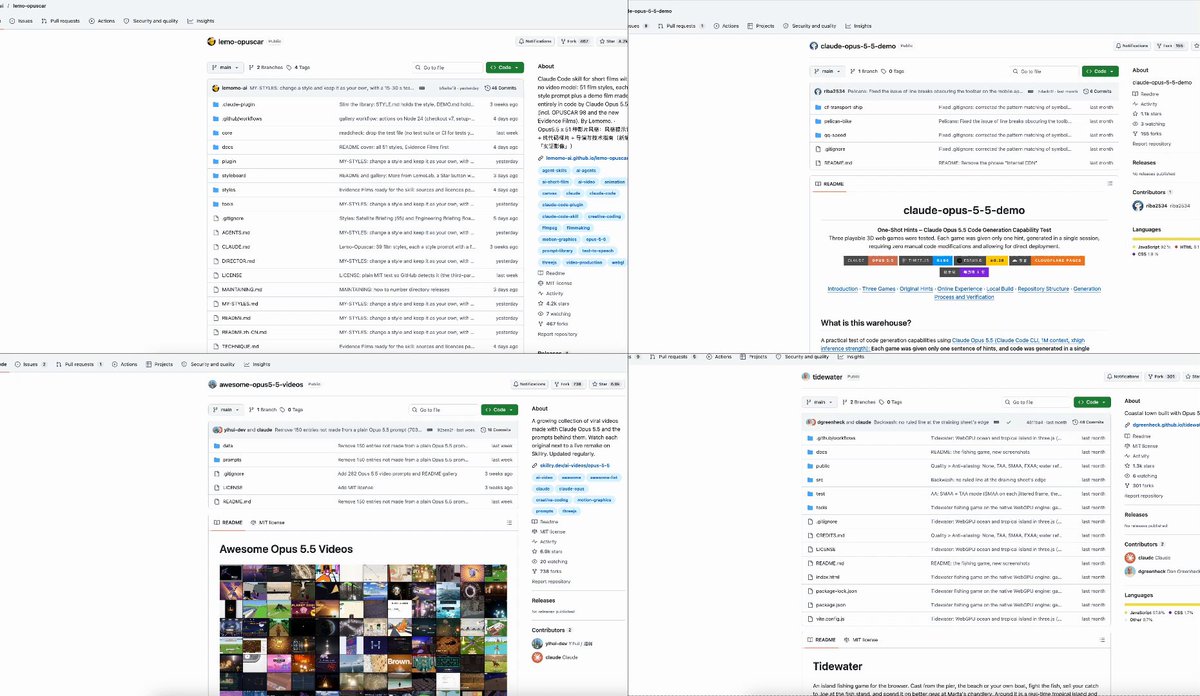The height and width of the screenshot is (696, 1200).
Task: Open the Projects tab in claude-opus-5-5-demo
Action: click(x=761, y=26)
